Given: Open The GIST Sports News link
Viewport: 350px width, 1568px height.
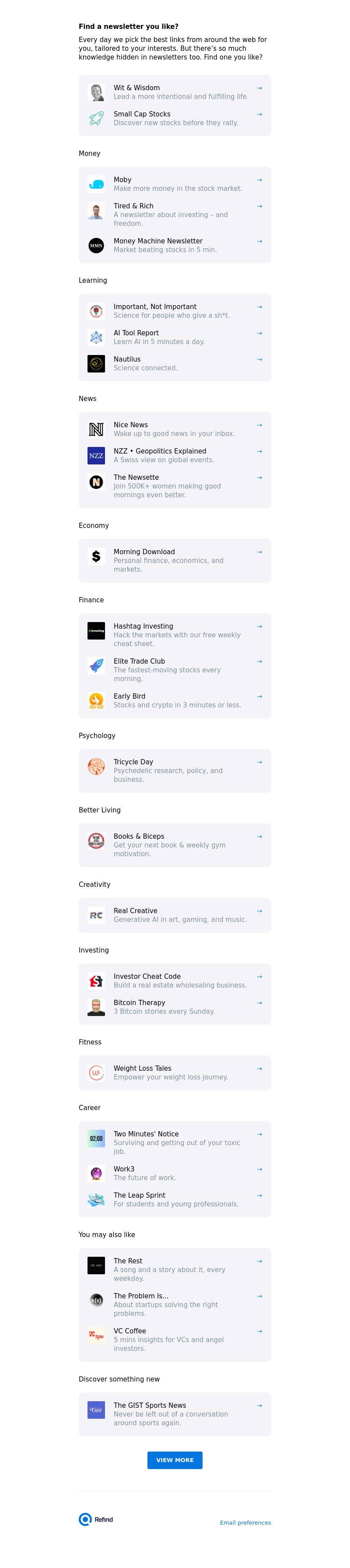Looking at the screenshot, I should pos(150,1406).
